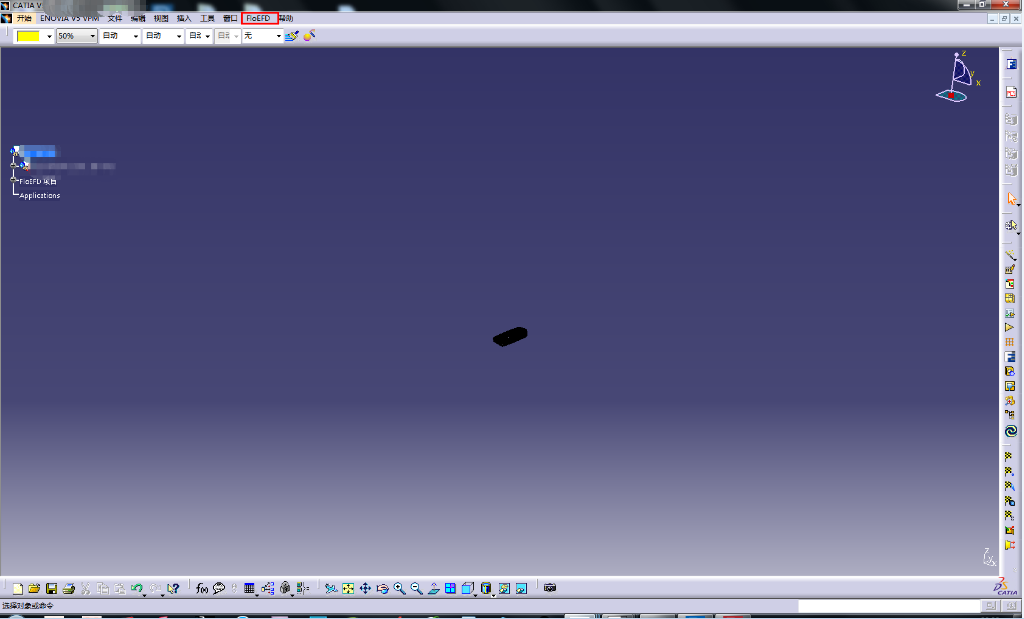The width and height of the screenshot is (1024, 619).
Task: Open the point symbol dropdown
Action: tap(207, 36)
